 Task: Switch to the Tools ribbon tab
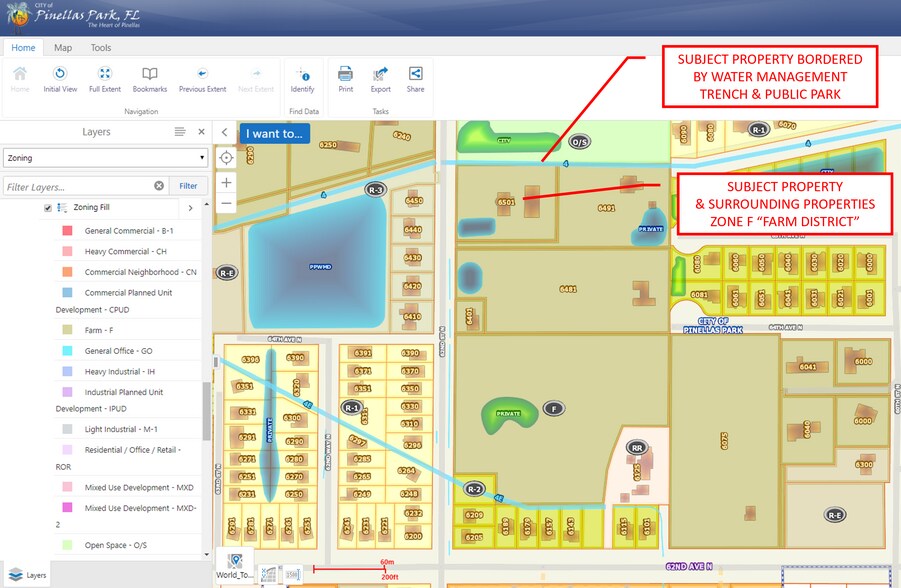[101, 48]
